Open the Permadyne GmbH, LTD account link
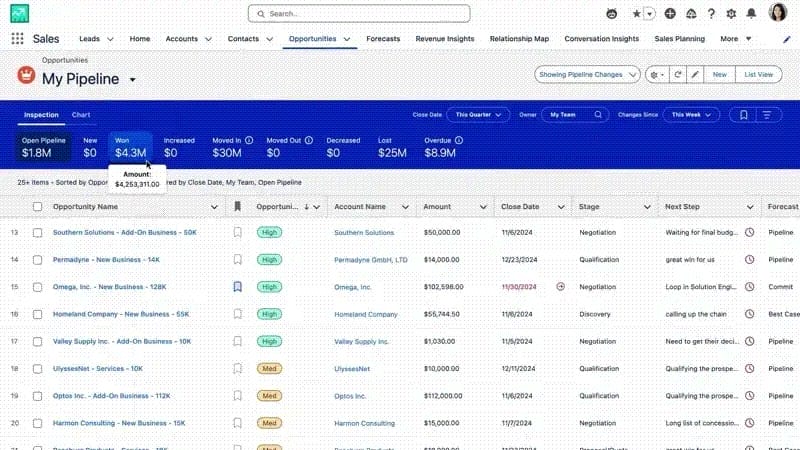 [x=371, y=260]
